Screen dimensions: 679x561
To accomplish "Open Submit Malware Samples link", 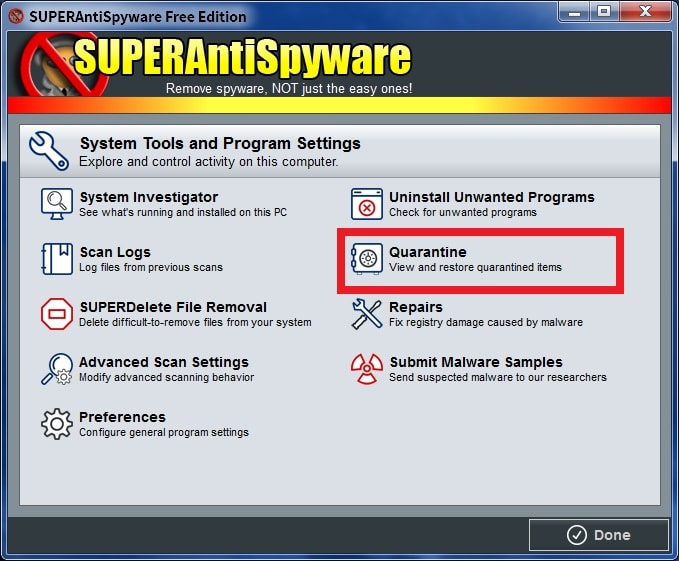I will [x=476, y=362].
